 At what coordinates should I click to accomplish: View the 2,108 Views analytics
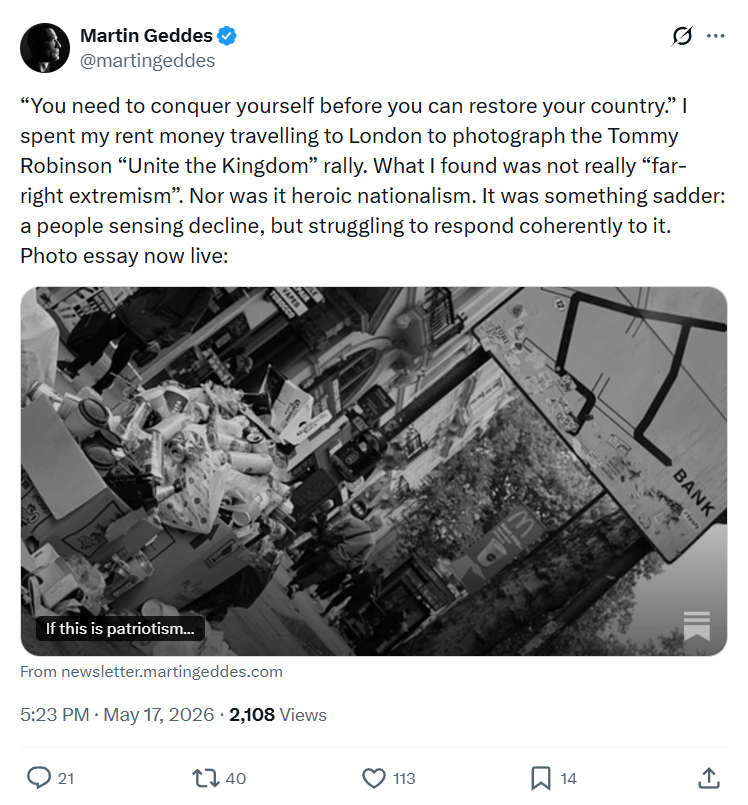[278, 715]
